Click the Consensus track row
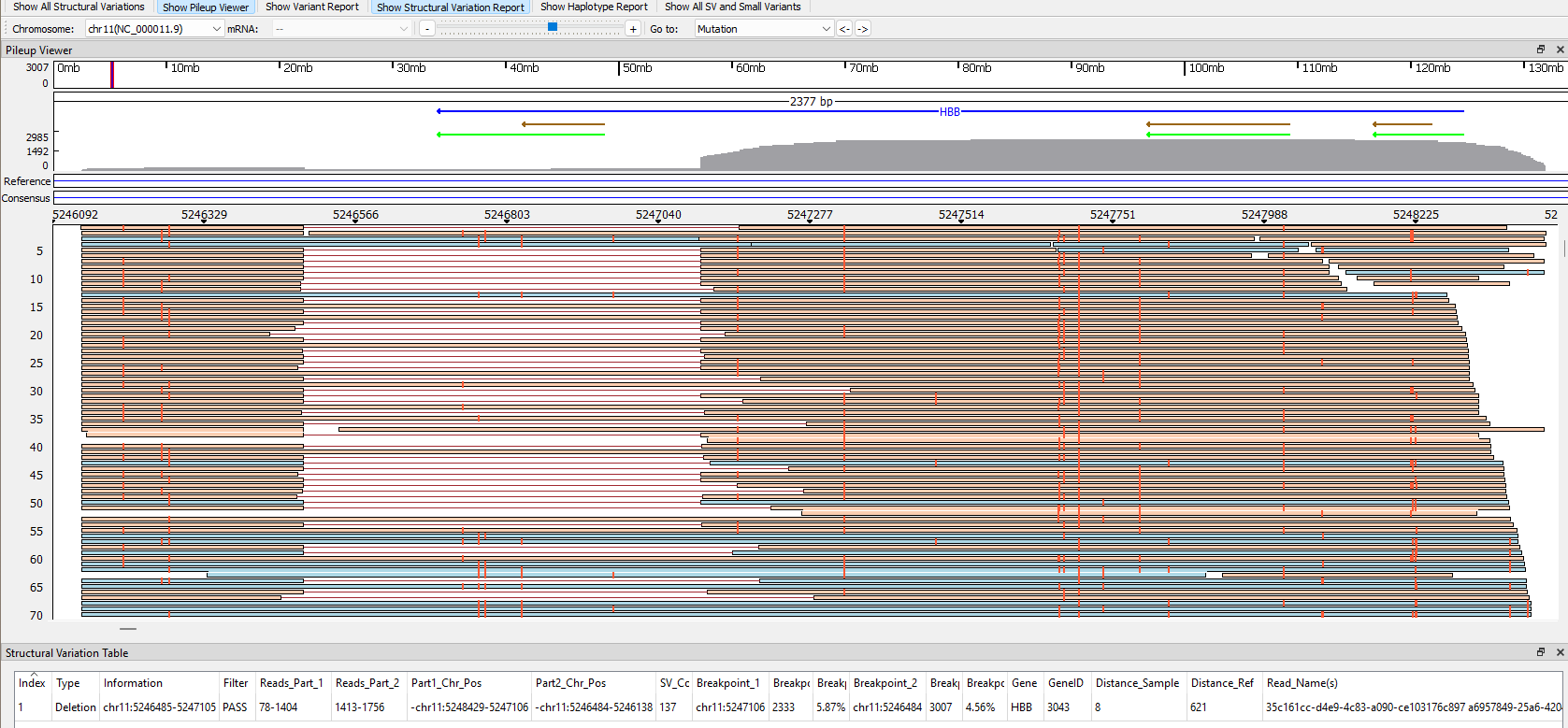Screen dimensions: 1568x728 tap(810, 198)
